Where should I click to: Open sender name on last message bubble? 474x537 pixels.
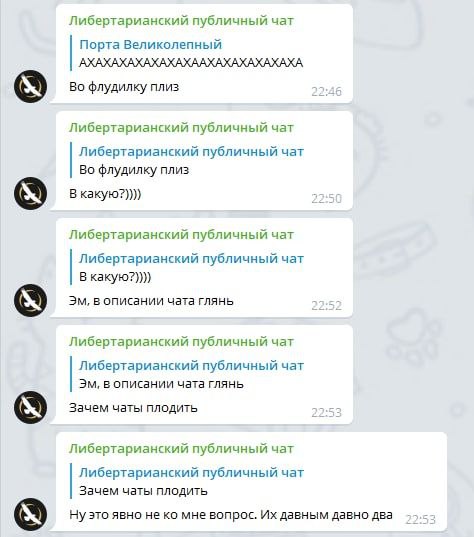[181, 449]
